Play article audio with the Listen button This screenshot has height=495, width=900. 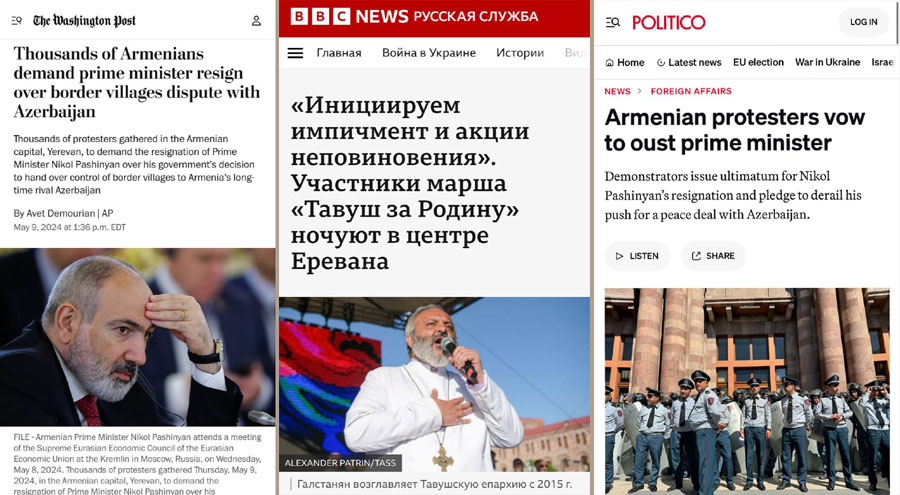pos(637,256)
